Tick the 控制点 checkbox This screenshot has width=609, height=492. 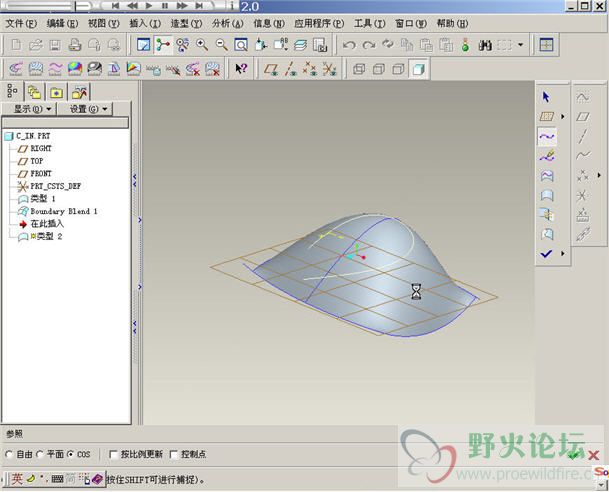coord(173,454)
